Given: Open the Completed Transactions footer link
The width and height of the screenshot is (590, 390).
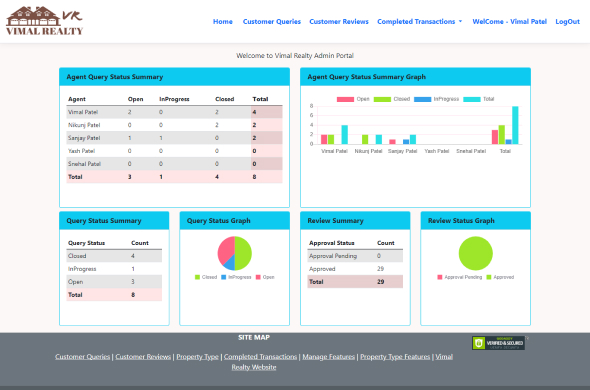Looking at the screenshot, I should pyautogui.click(x=260, y=357).
